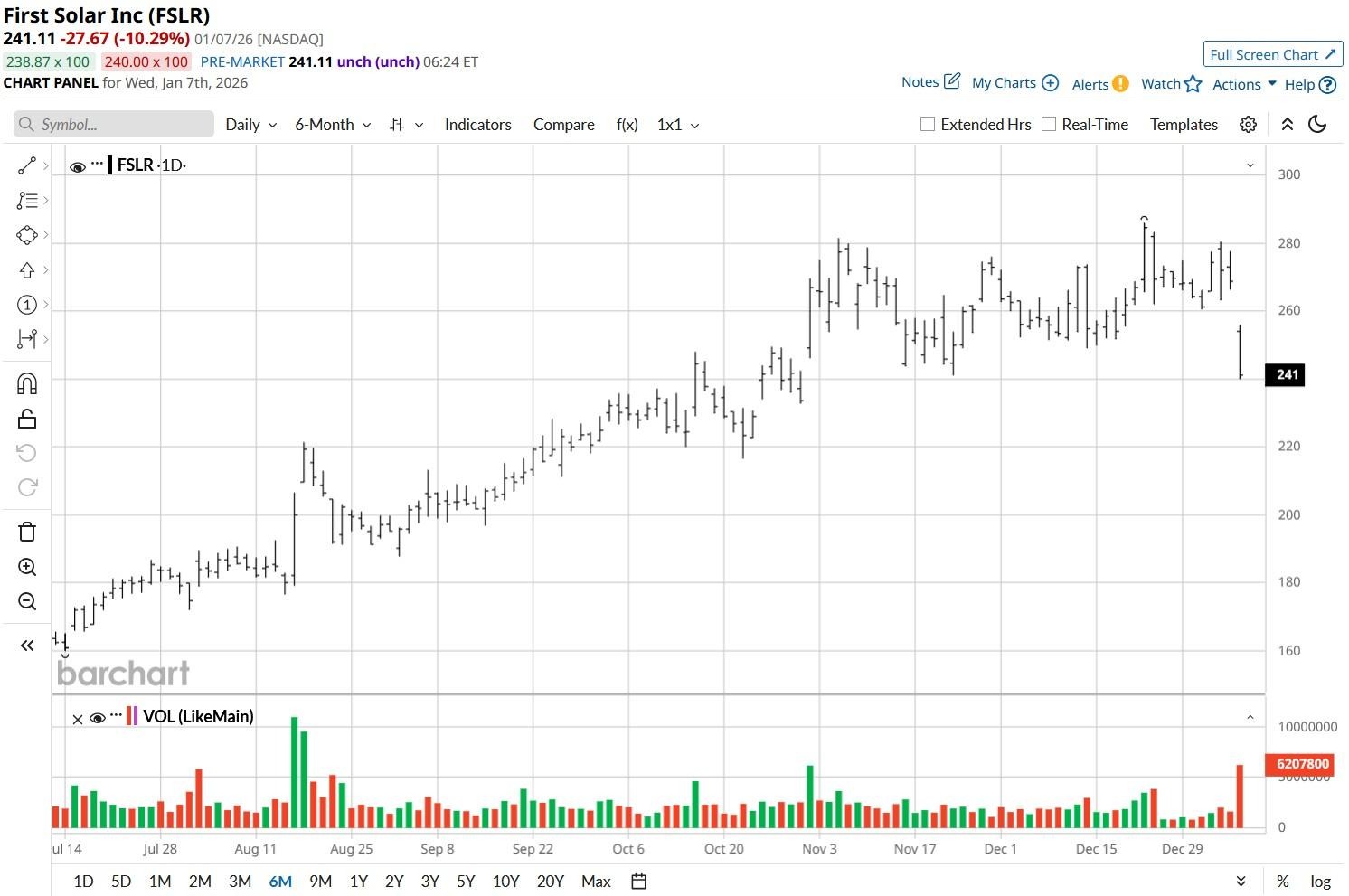Switch to dark mode moon icon
The image size is (1349, 896).
(x=1317, y=125)
